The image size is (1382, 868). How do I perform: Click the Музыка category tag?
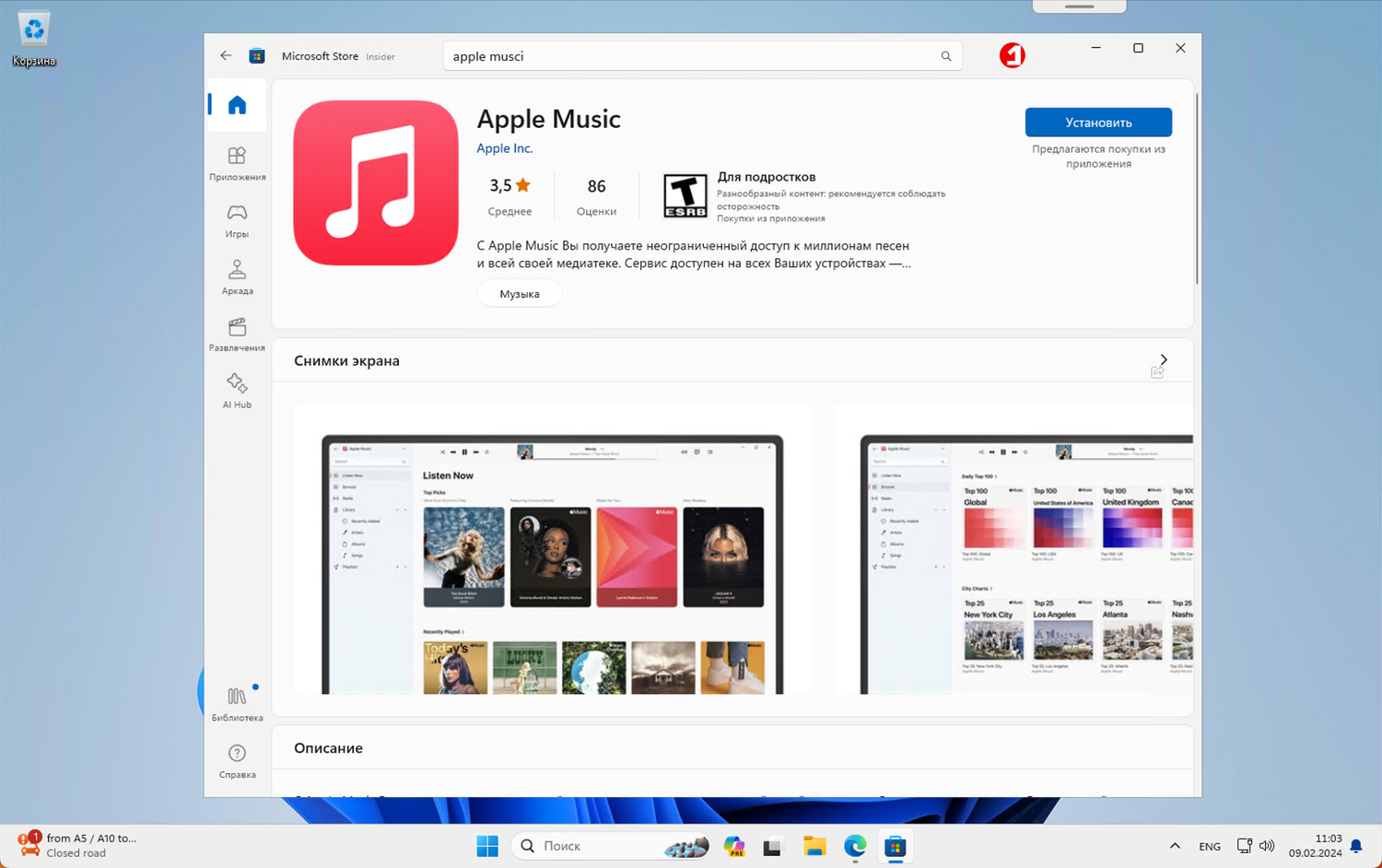[x=520, y=294]
